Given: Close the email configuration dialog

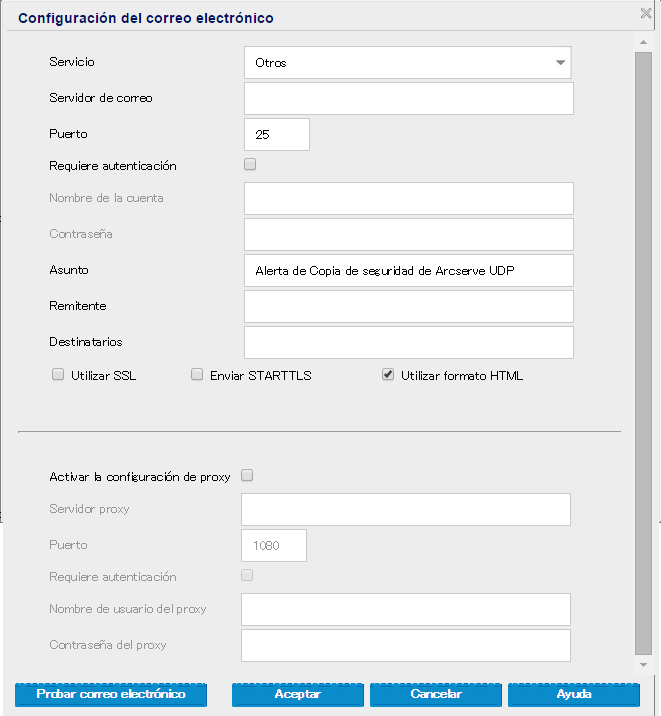Looking at the screenshot, I should [646, 13].
